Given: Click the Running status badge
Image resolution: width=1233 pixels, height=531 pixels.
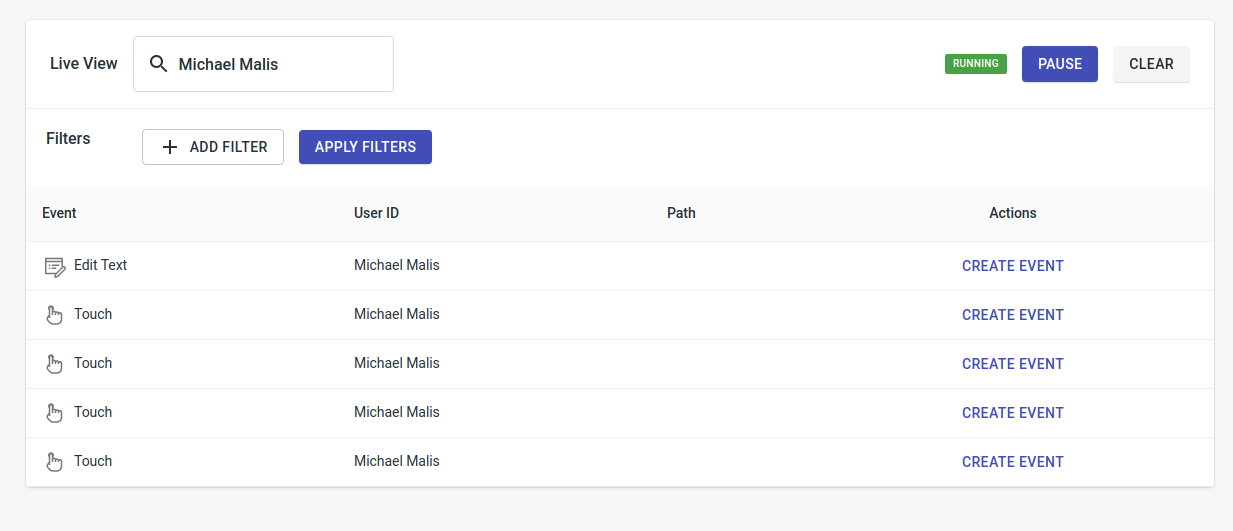Looking at the screenshot, I should tap(976, 64).
